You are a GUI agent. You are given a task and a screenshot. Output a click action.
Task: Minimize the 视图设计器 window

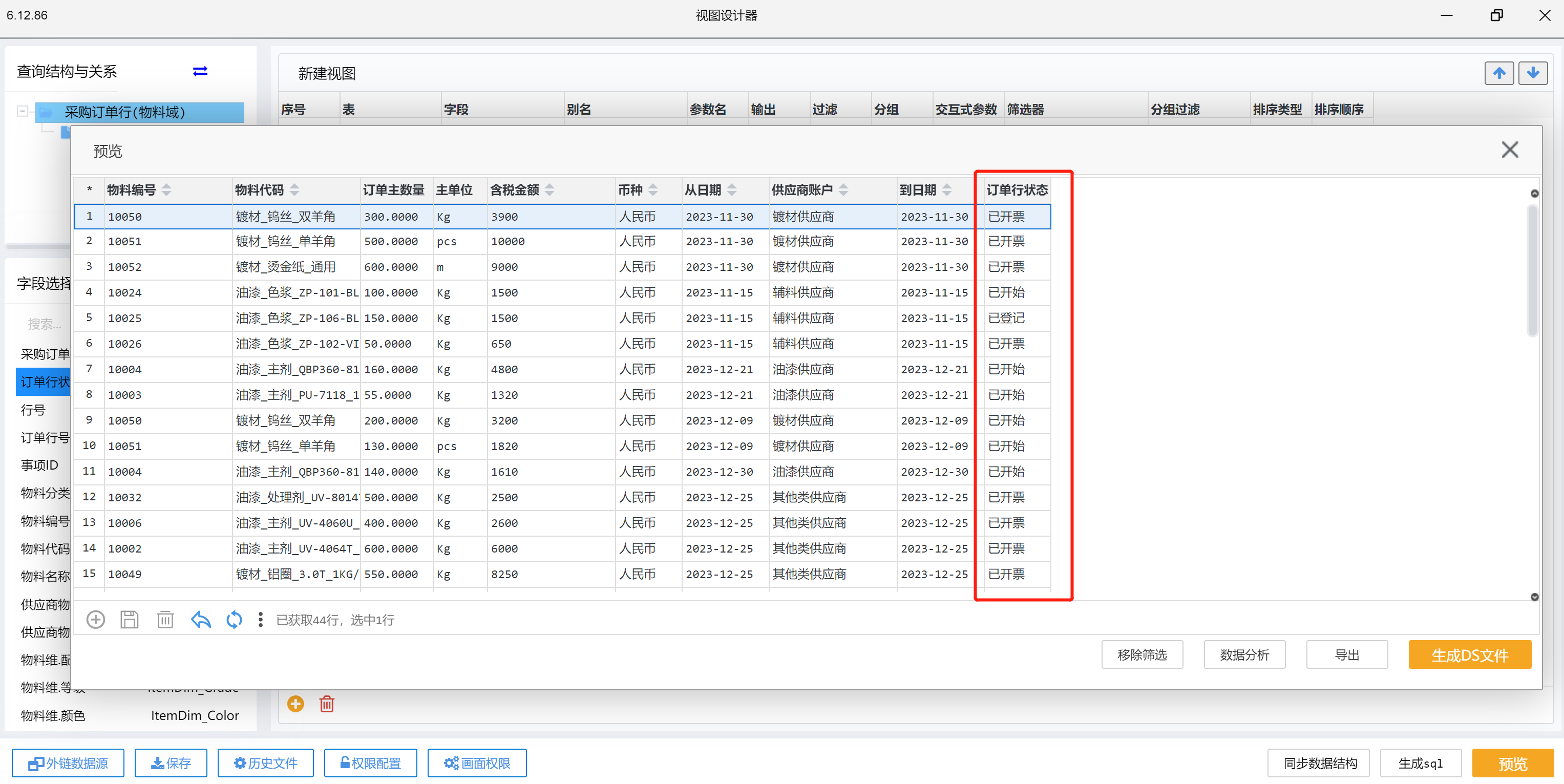[x=1447, y=15]
